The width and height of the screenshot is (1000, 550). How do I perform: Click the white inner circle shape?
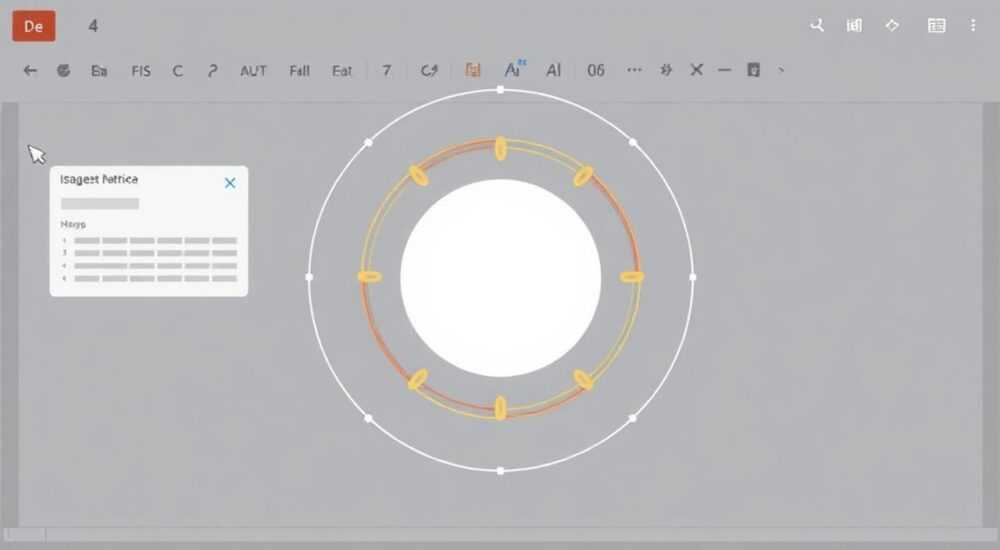pyautogui.click(x=501, y=278)
